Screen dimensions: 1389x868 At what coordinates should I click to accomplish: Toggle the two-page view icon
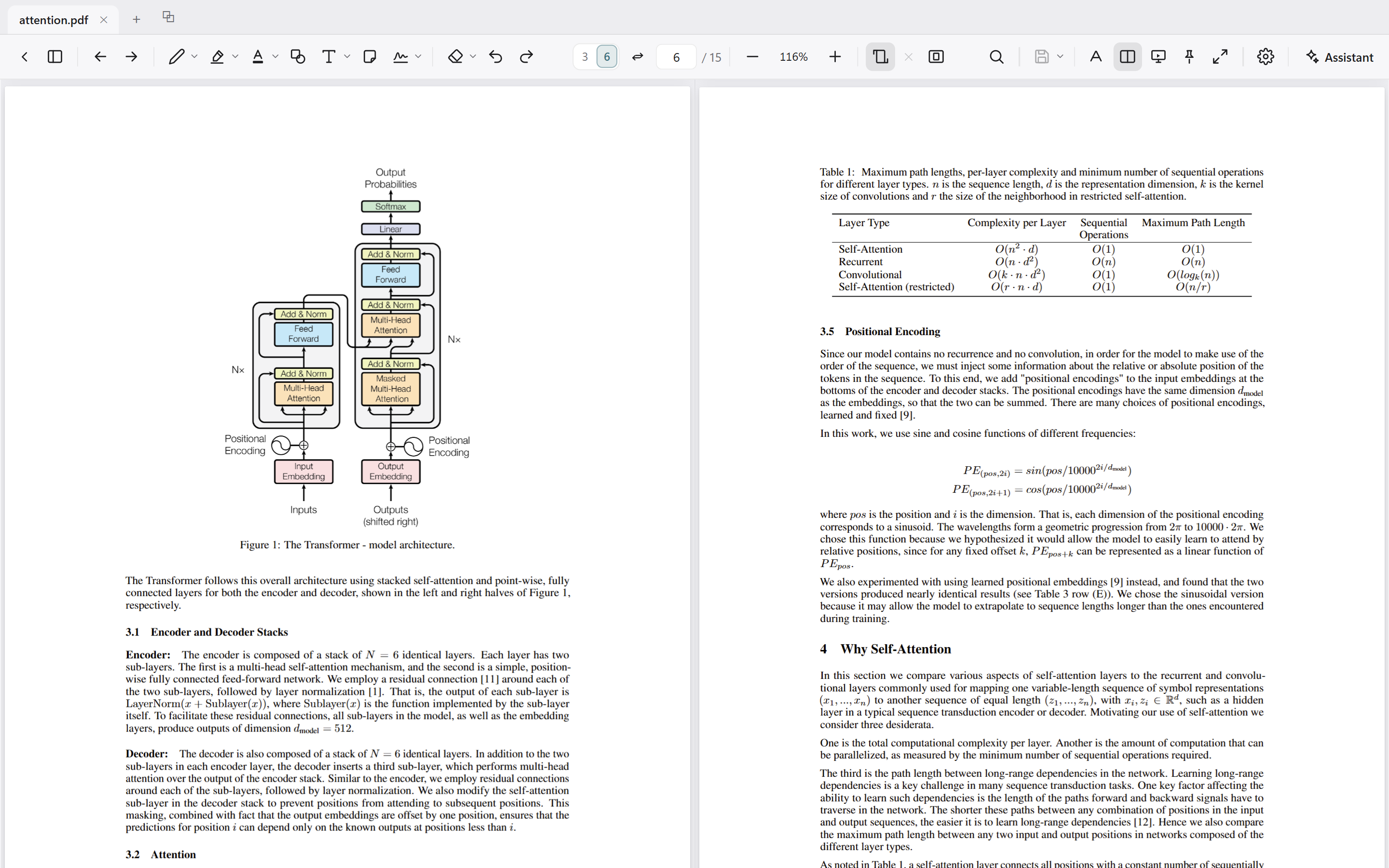(1127, 57)
